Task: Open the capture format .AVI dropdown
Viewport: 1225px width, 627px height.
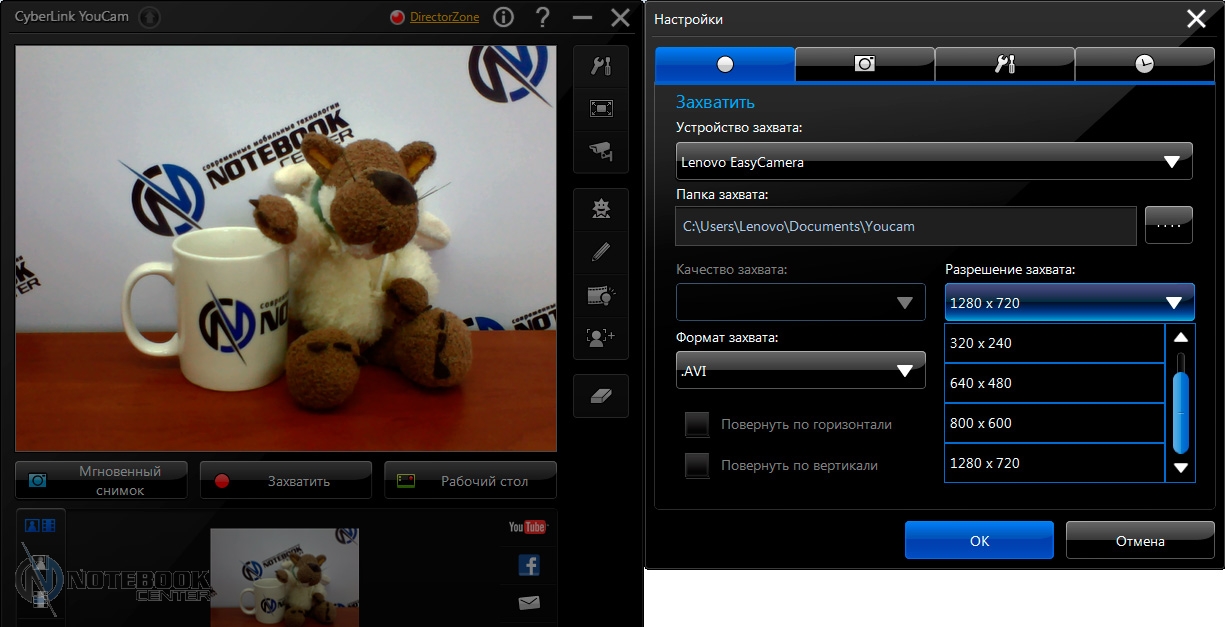Action: click(801, 371)
